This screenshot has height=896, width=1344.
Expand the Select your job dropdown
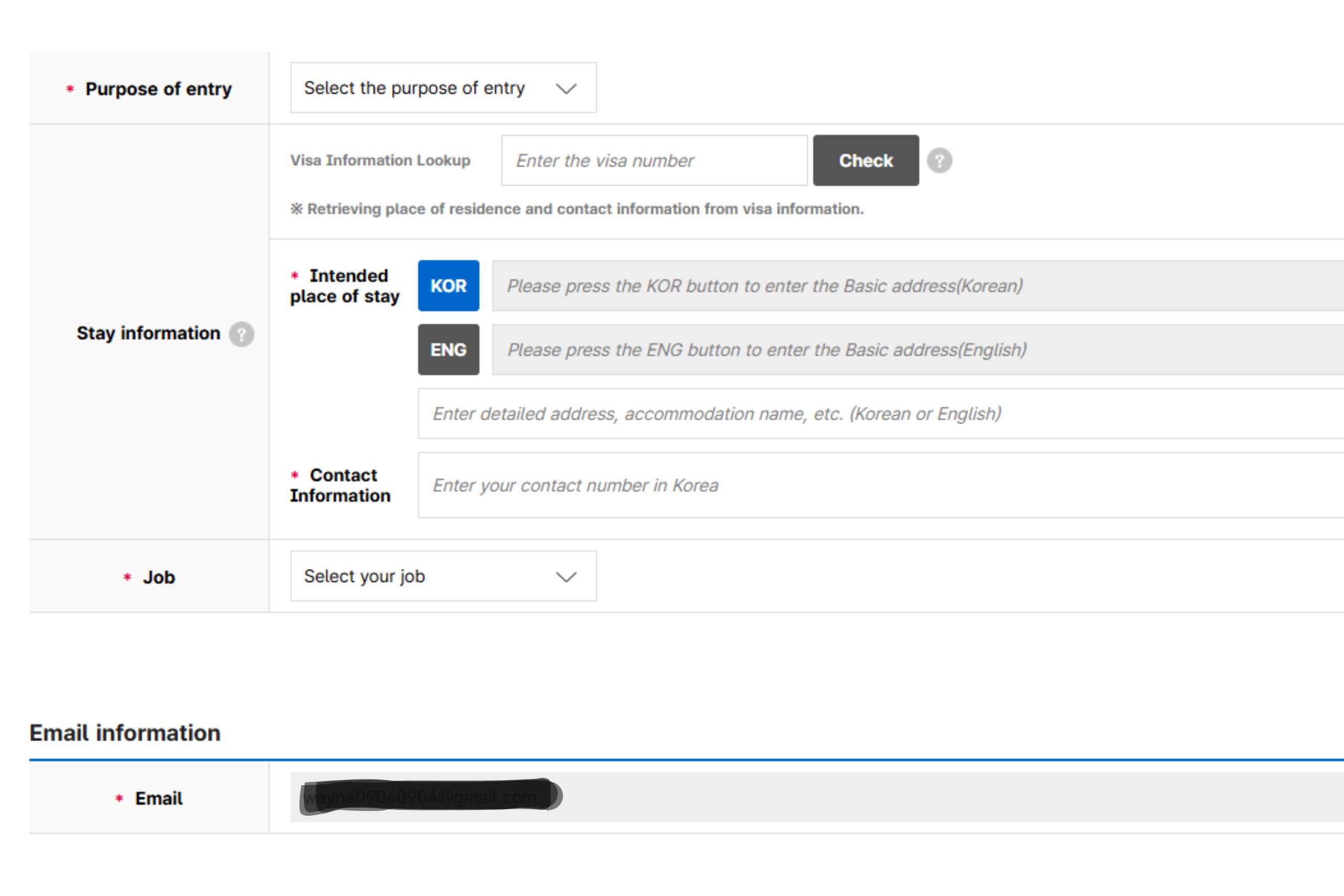tap(443, 576)
